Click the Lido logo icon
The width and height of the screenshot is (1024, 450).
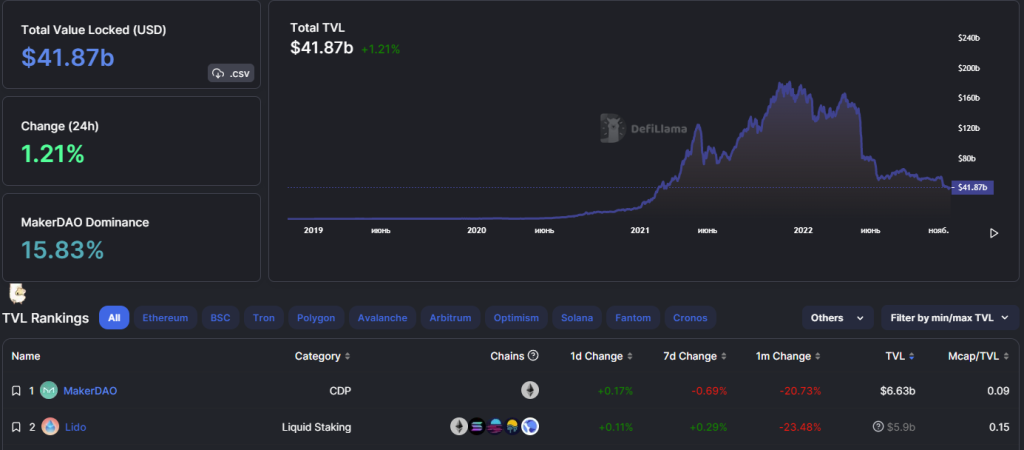tap(50, 427)
